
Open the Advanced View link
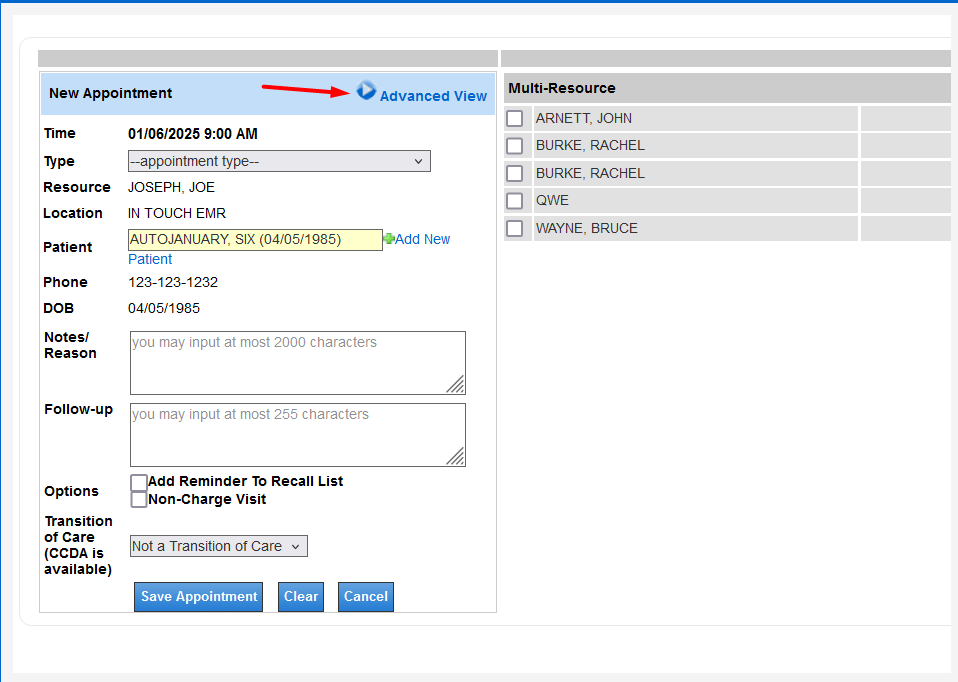pyautogui.click(x=433, y=96)
